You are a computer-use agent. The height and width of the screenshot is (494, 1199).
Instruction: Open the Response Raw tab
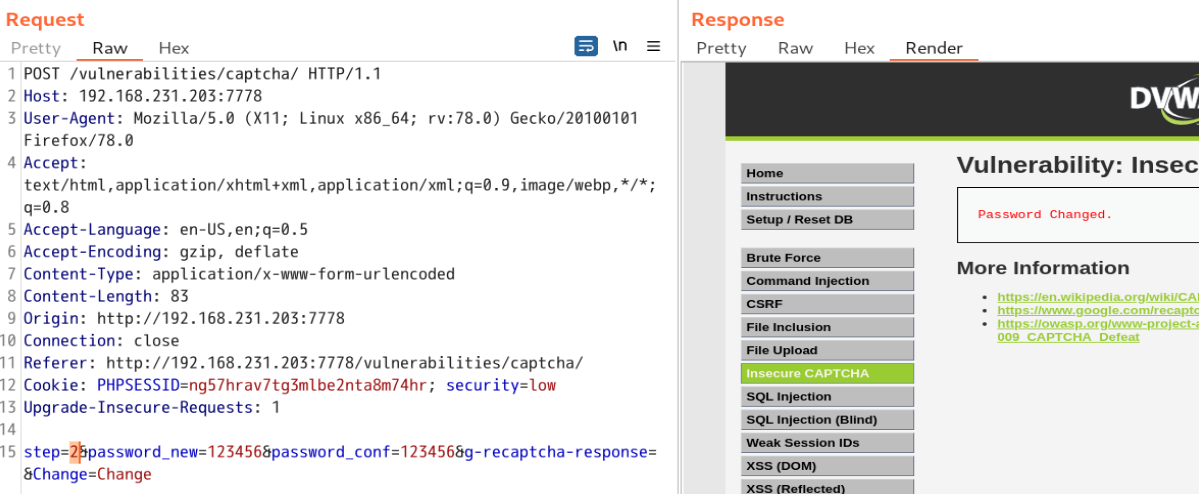point(795,48)
